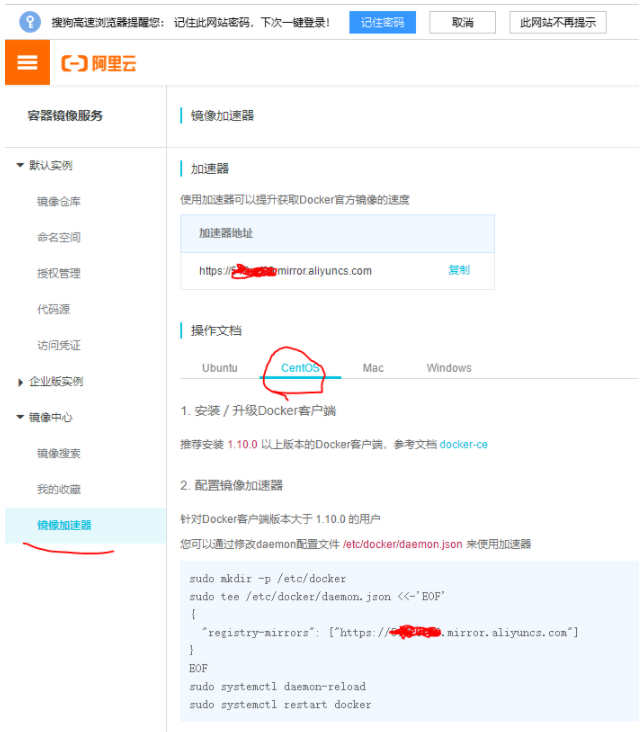Click the Aliyun logo
The image size is (644, 732).
click(x=99, y=63)
